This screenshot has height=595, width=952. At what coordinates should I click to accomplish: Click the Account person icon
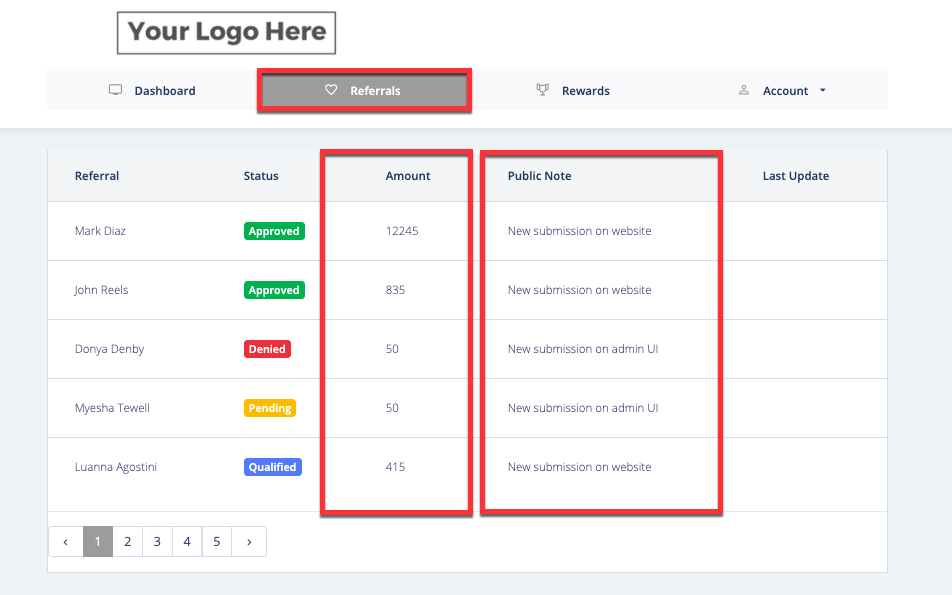744,90
